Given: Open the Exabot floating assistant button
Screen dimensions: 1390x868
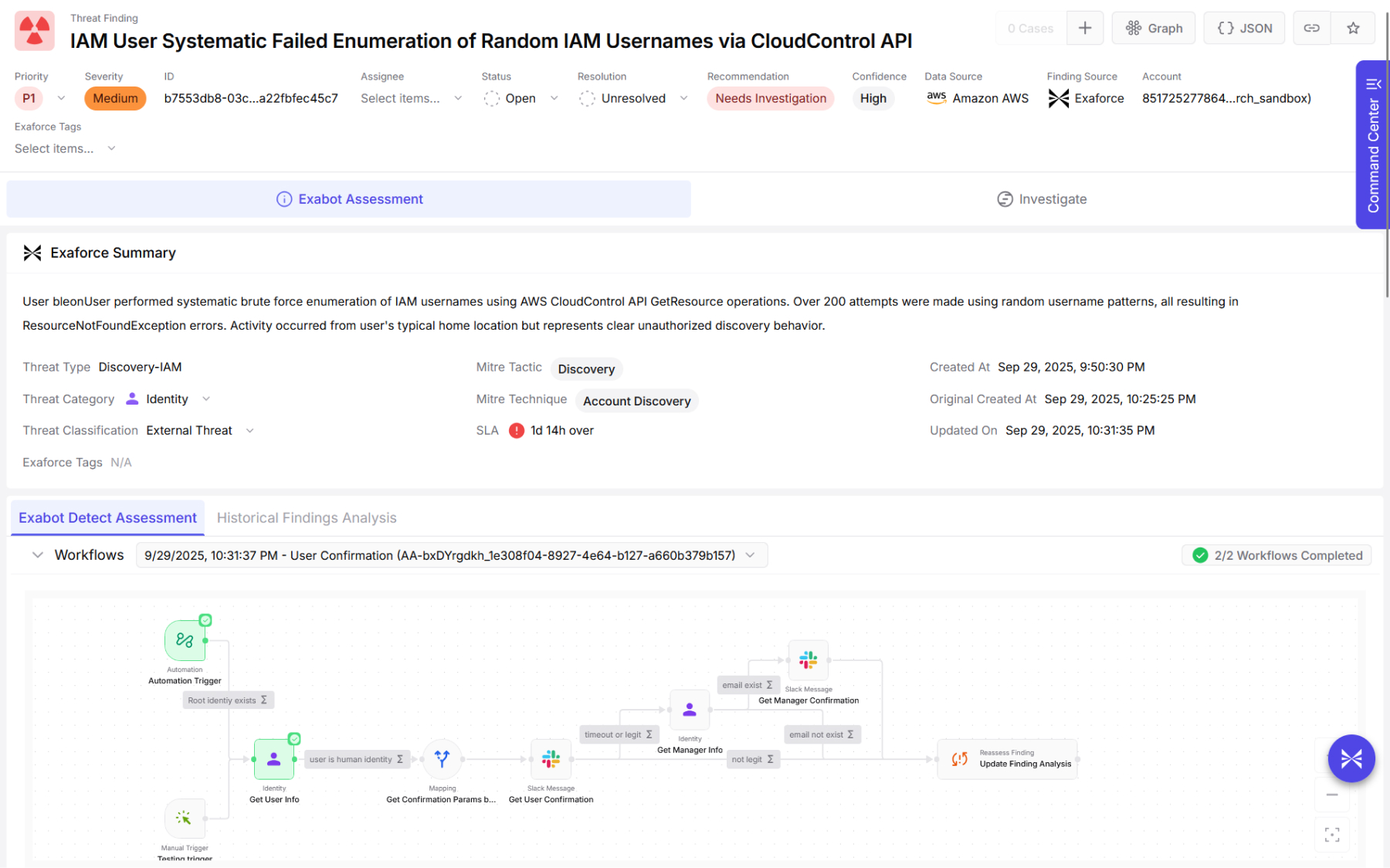Looking at the screenshot, I should pyautogui.click(x=1351, y=758).
